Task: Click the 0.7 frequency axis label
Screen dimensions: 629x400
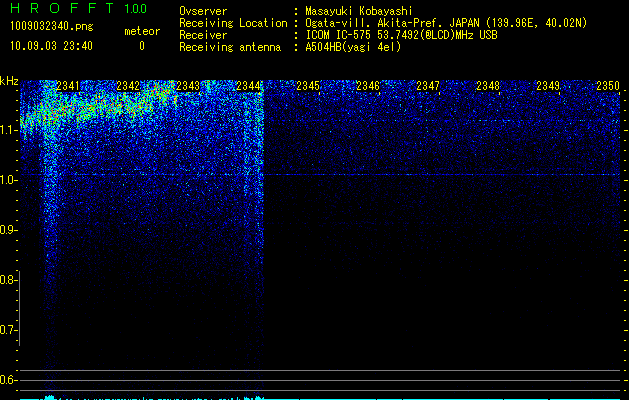Action: (x=8, y=330)
